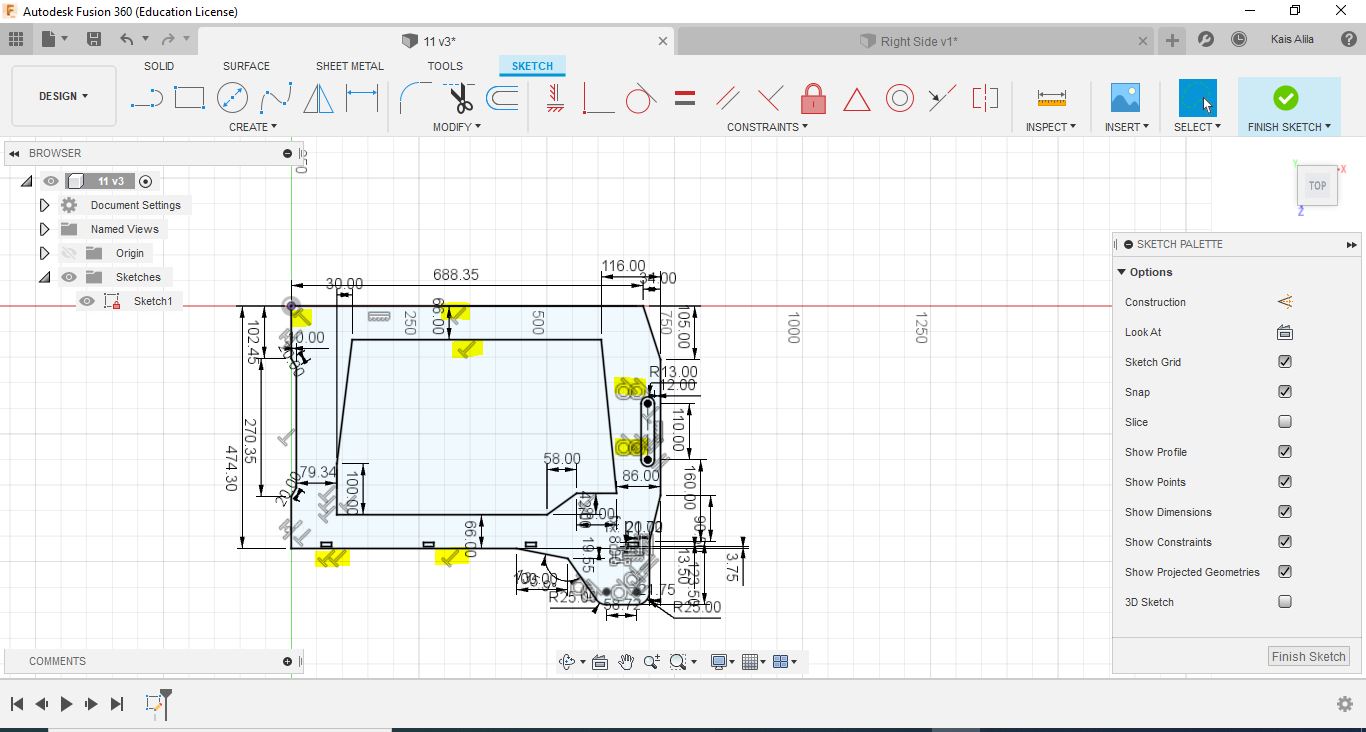The width and height of the screenshot is (1366, 732).
Task: Open the DESIGN workspace dropdown
Action: [63, 96]
